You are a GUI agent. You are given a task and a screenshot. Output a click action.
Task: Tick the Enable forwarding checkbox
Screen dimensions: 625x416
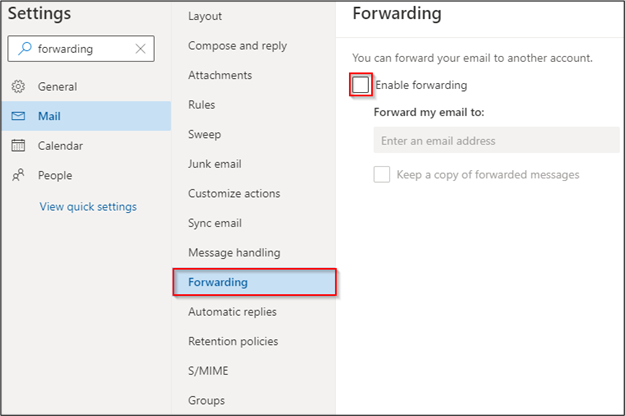click(x=360, y=84)
